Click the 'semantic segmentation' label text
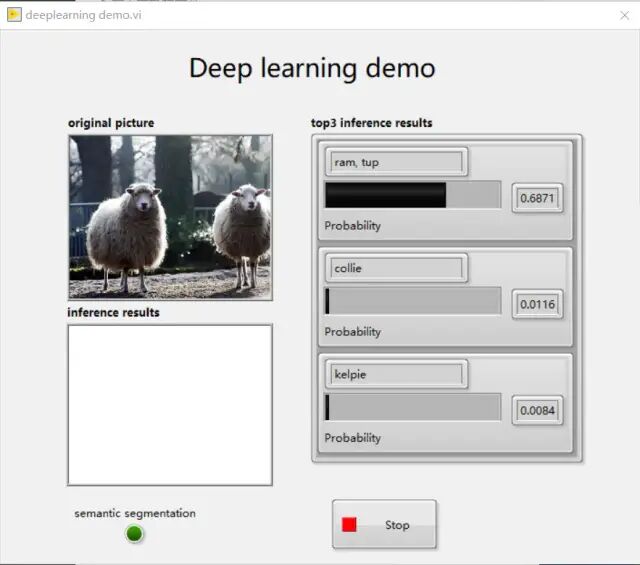 click(x=135, y=513)
